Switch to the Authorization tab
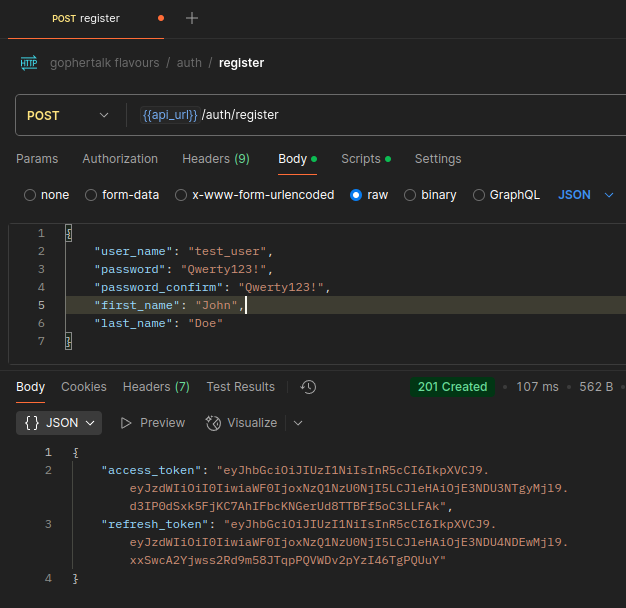 point(120,159)
